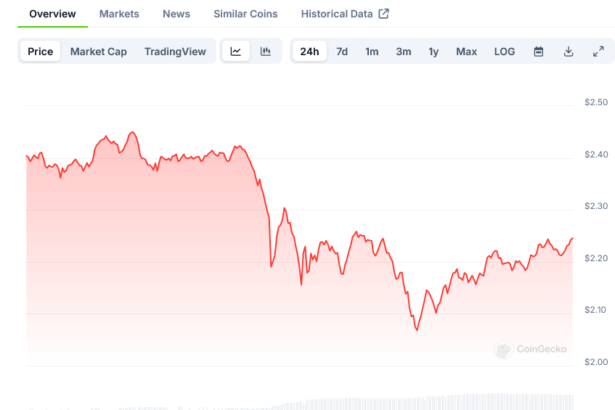Screen dimensions: 615x410
Task: Click the price line's lowest dip
Action: click(417, 330)
